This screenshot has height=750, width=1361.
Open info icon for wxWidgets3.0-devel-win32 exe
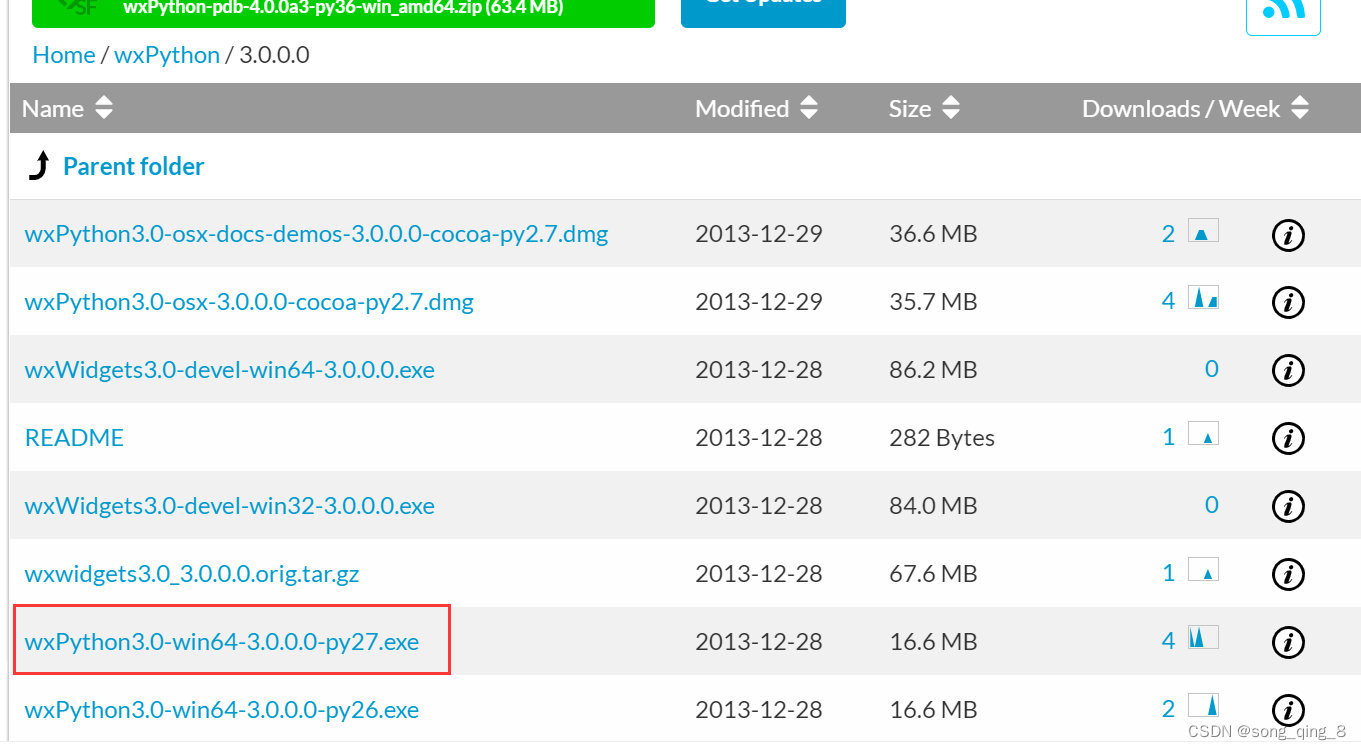[1288, 506]
